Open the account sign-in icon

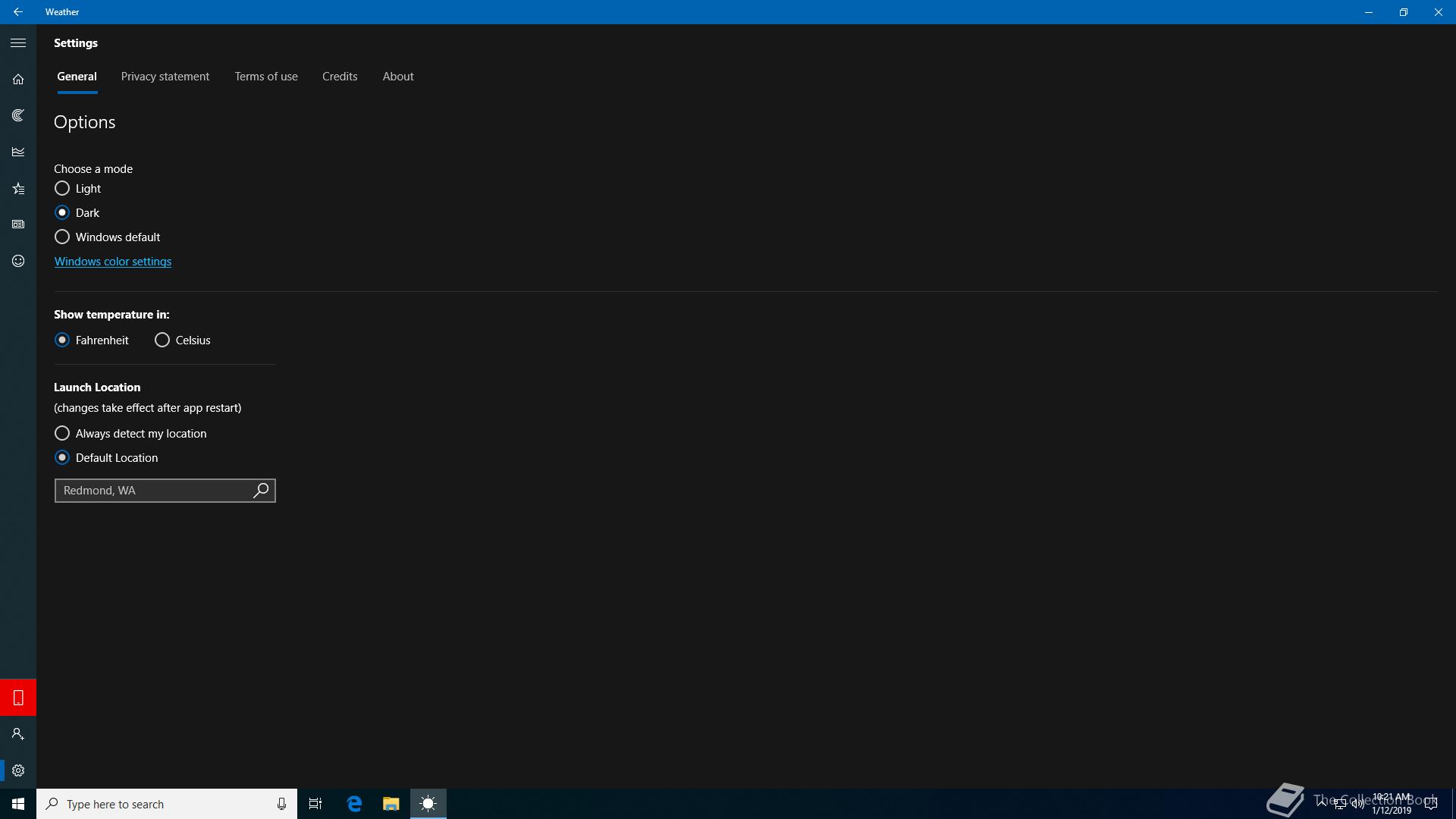click(x=18, y=733)
